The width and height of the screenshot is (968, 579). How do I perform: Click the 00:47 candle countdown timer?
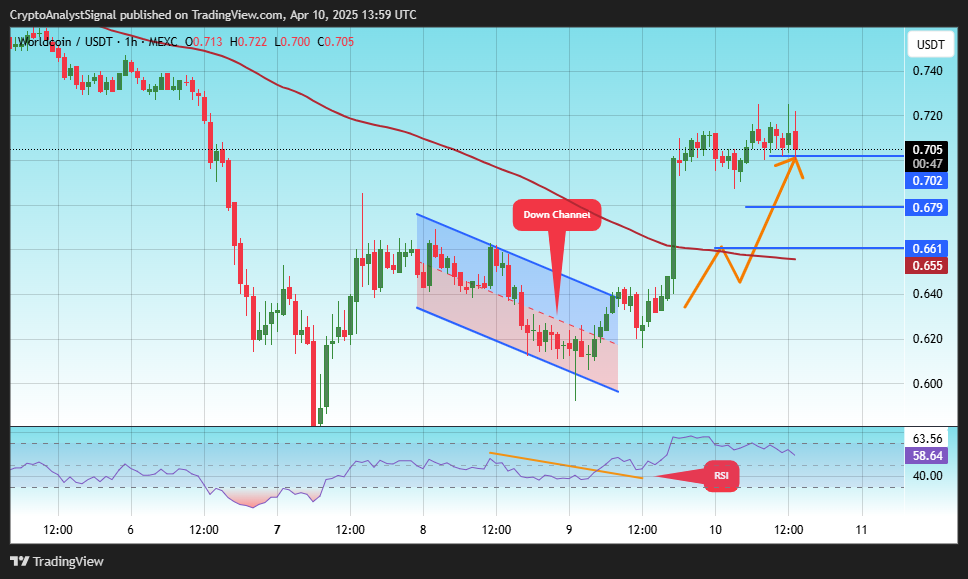[x=927, y=164]
